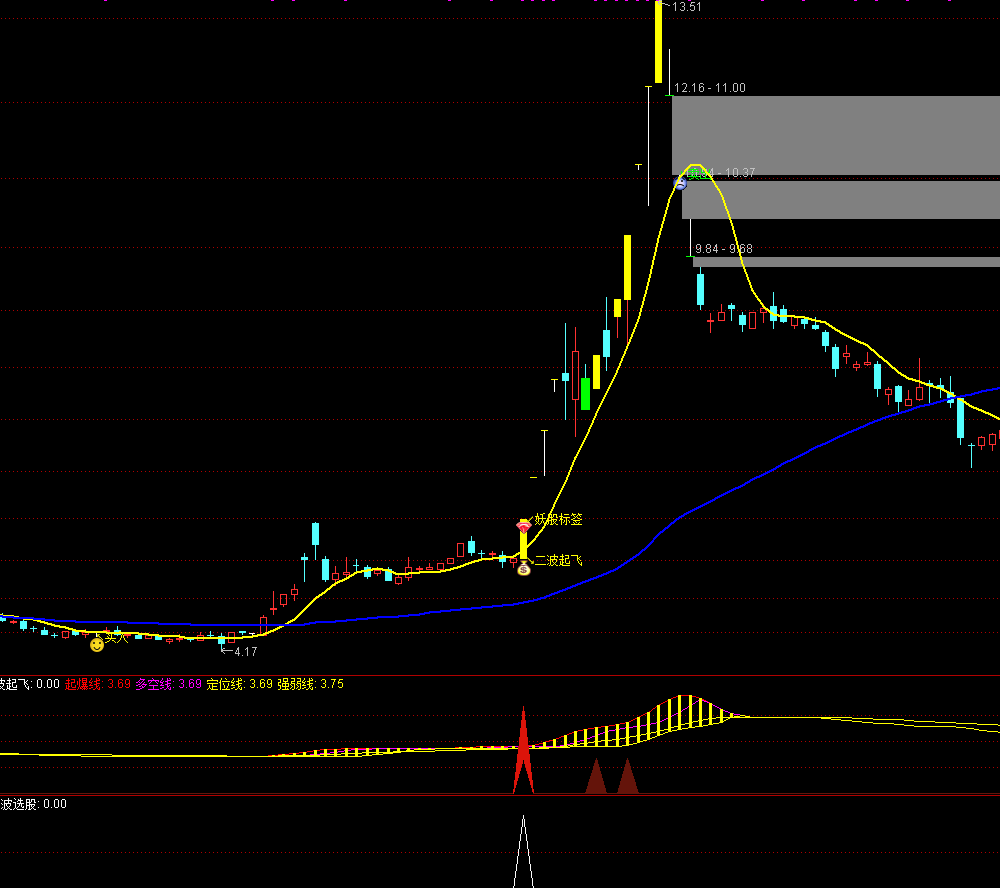
Task: Select the 定位线 indicator label
Action: pos(225,684)
